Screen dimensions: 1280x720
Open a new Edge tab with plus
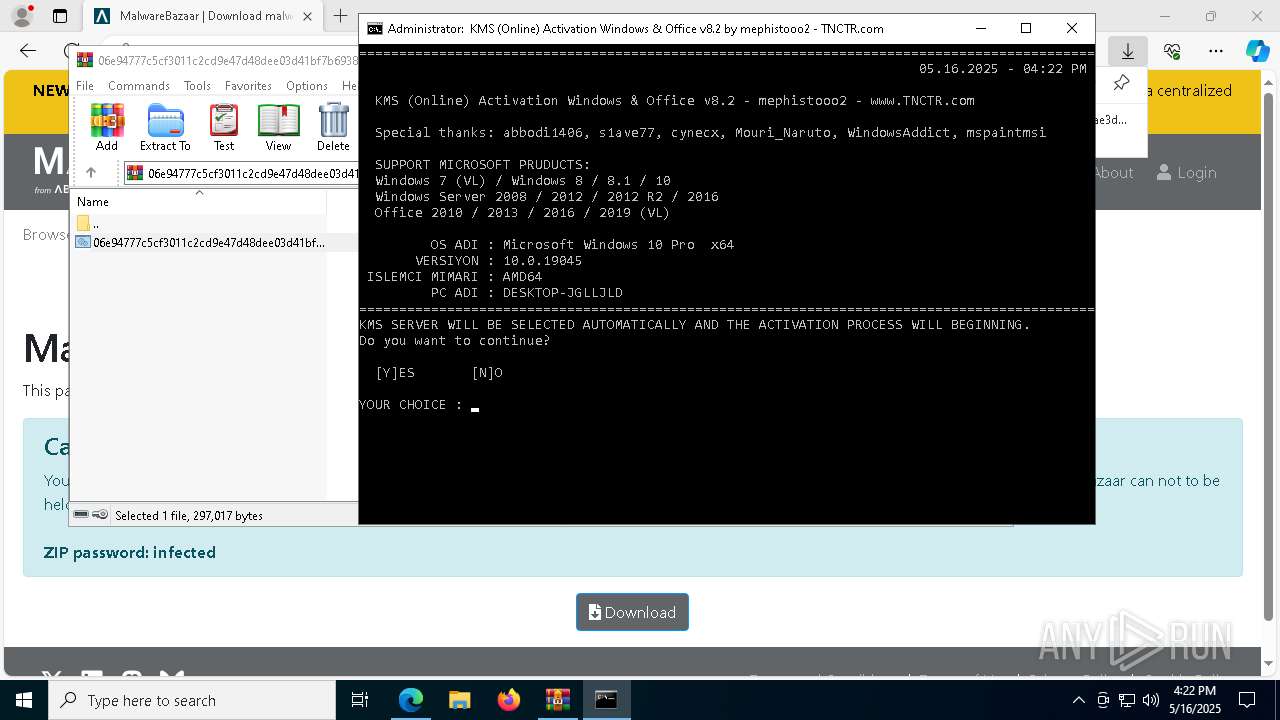[x=340, y=16]
